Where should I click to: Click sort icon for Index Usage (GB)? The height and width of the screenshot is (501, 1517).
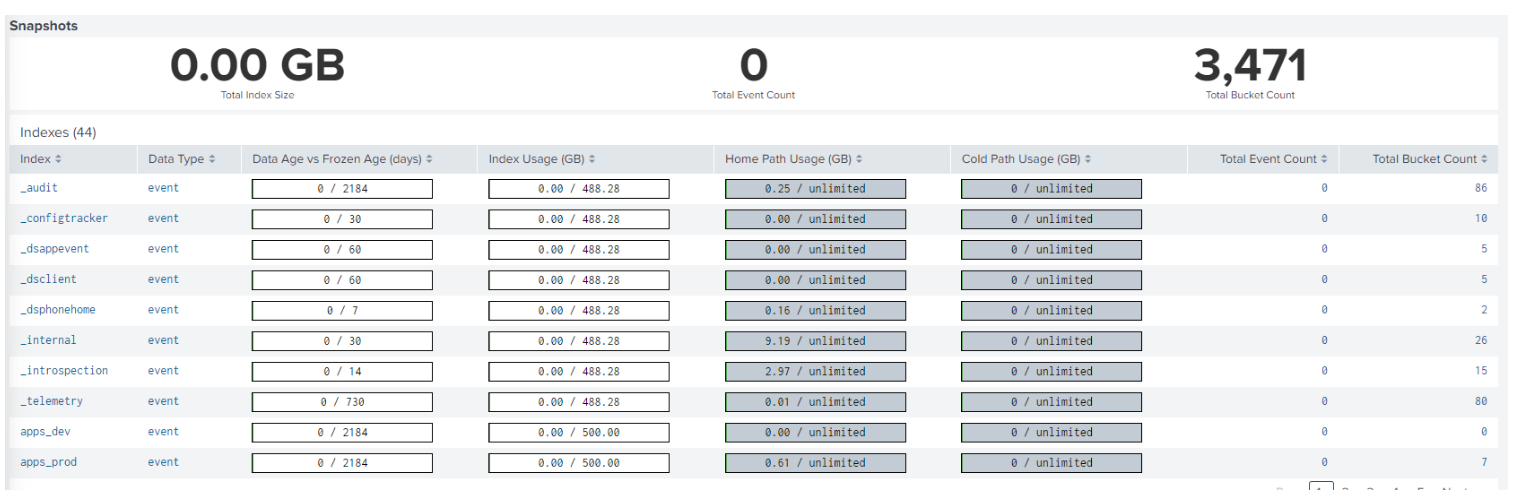[x=592, y=160]
